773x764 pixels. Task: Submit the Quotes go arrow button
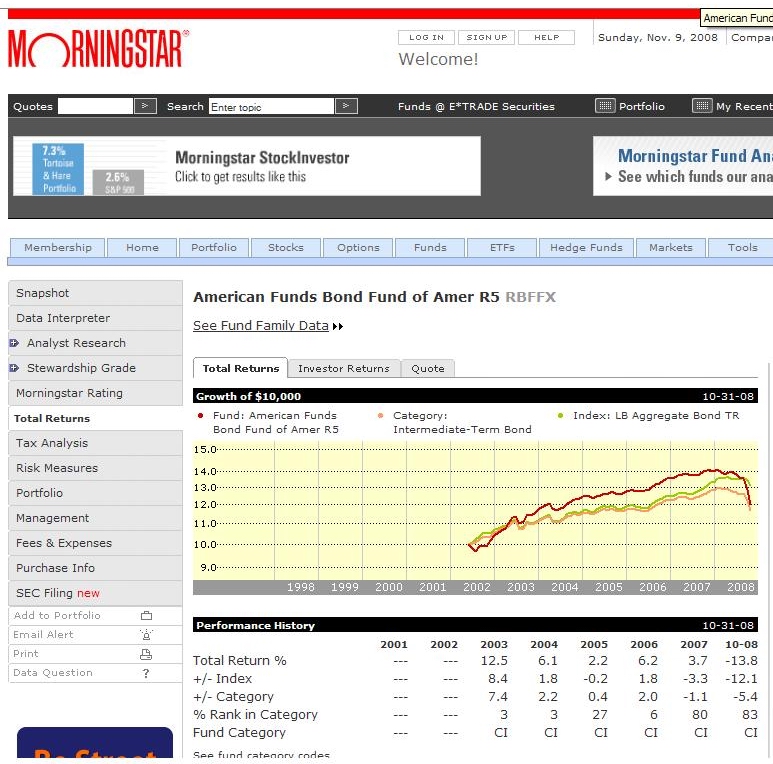pos(145,106)
